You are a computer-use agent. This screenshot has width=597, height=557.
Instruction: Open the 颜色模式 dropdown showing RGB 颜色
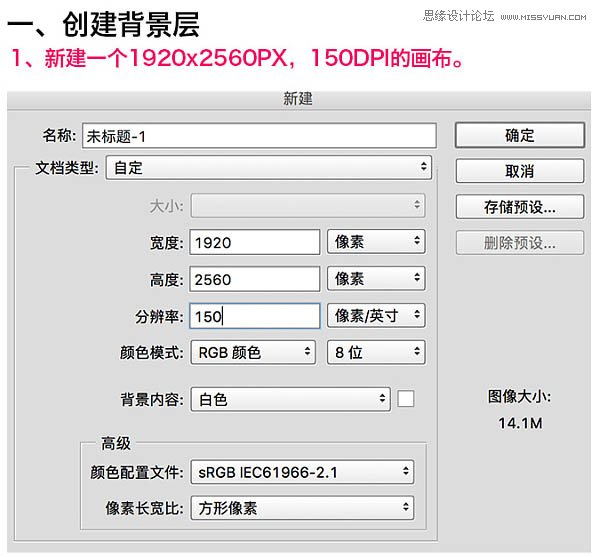[x=253, y=352]
